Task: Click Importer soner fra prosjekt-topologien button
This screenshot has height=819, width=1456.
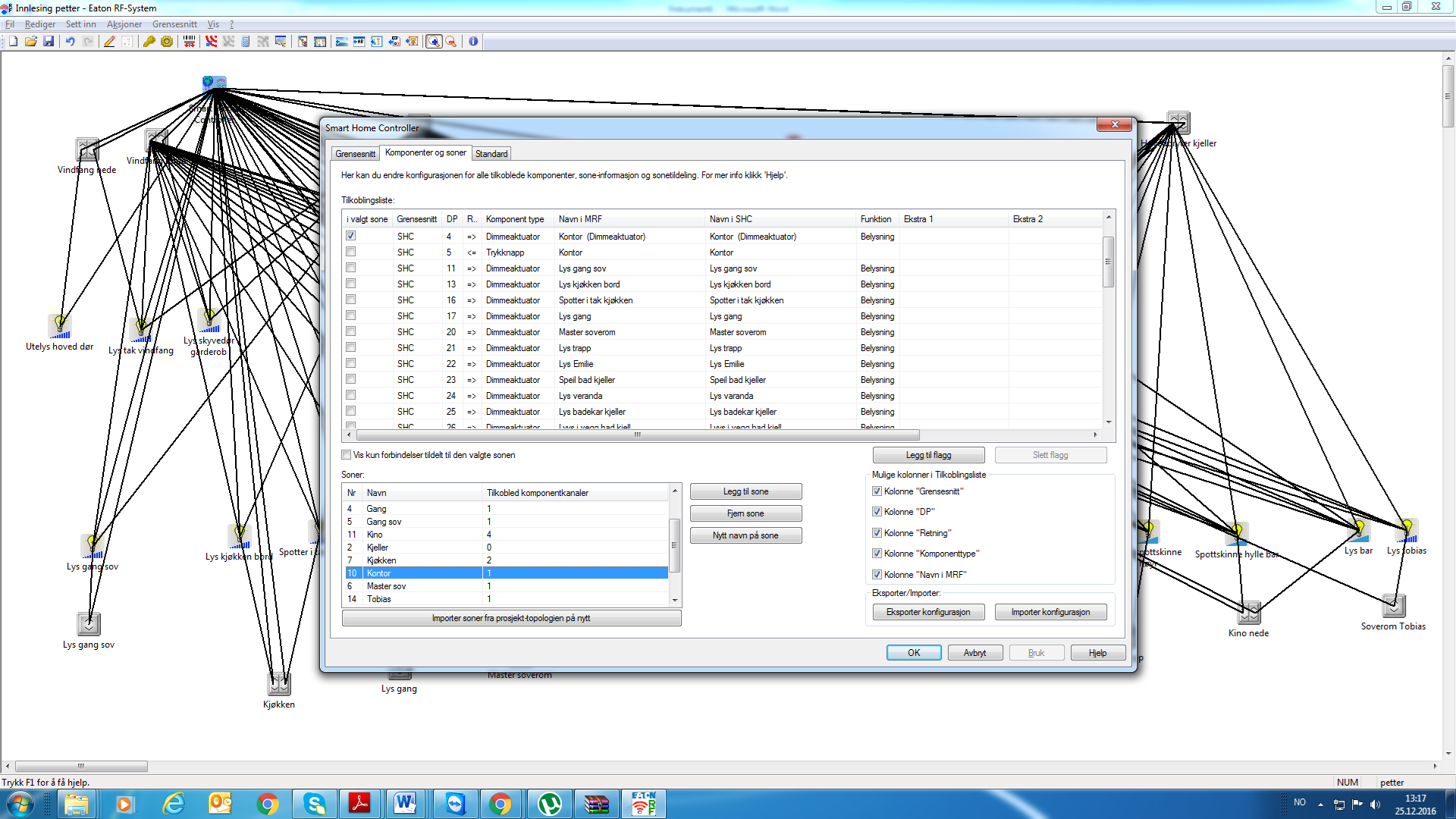Action: pyautogui.click(x=511, y=618)
